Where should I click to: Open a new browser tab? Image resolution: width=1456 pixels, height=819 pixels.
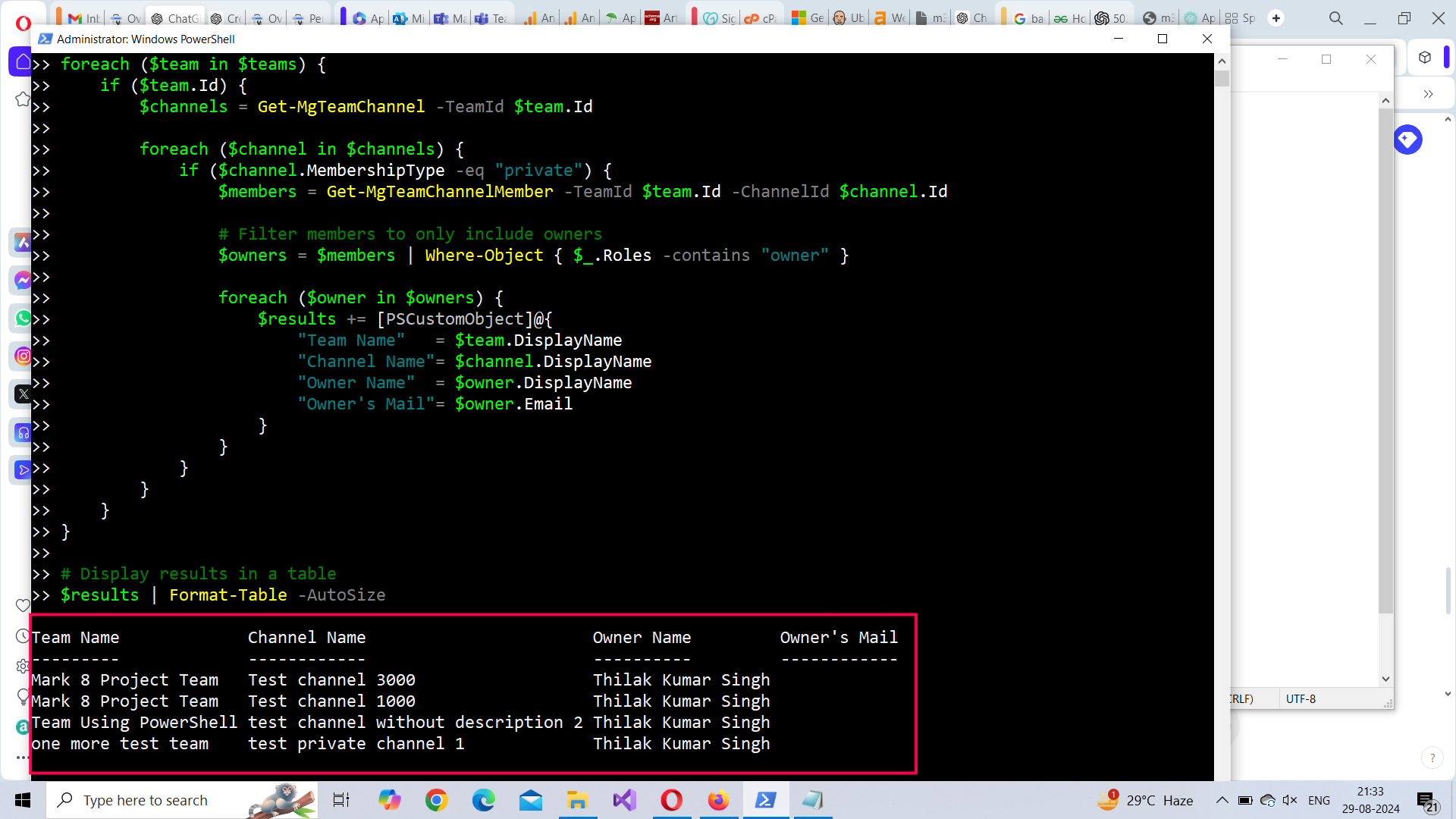click(x=1276, y=18)
